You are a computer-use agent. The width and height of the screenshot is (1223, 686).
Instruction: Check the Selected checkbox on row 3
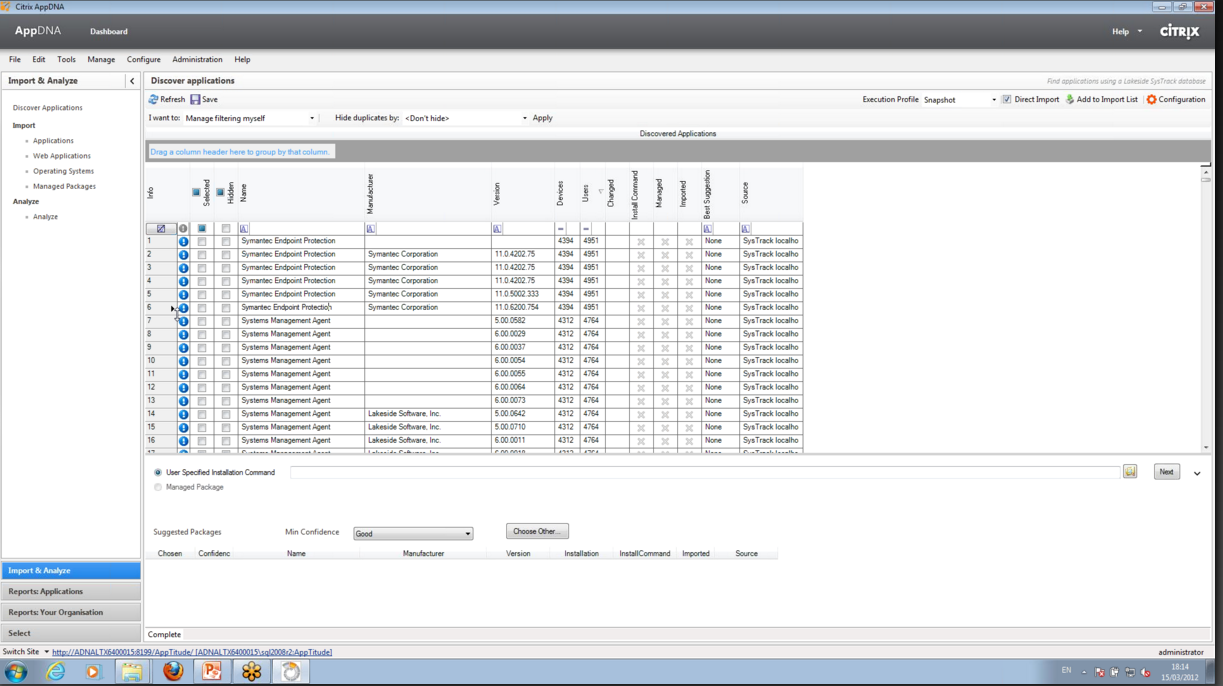click(x=201, y=267)
